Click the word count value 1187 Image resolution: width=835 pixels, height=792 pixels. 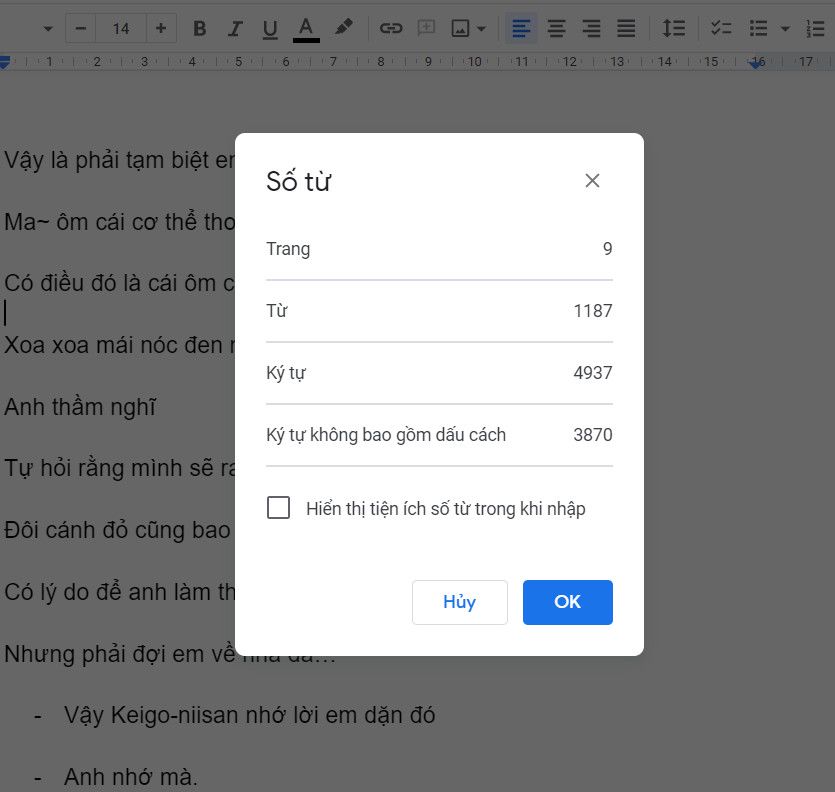593,311
